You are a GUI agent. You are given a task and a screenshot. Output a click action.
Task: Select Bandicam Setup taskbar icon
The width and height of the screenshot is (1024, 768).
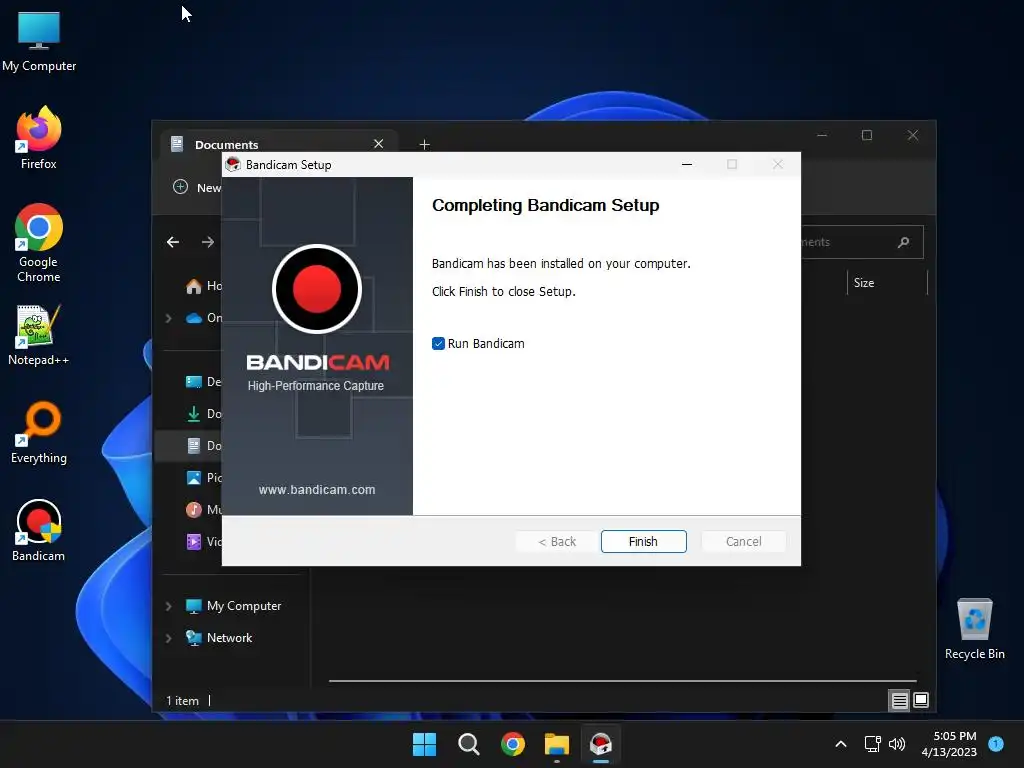point(601,744)
